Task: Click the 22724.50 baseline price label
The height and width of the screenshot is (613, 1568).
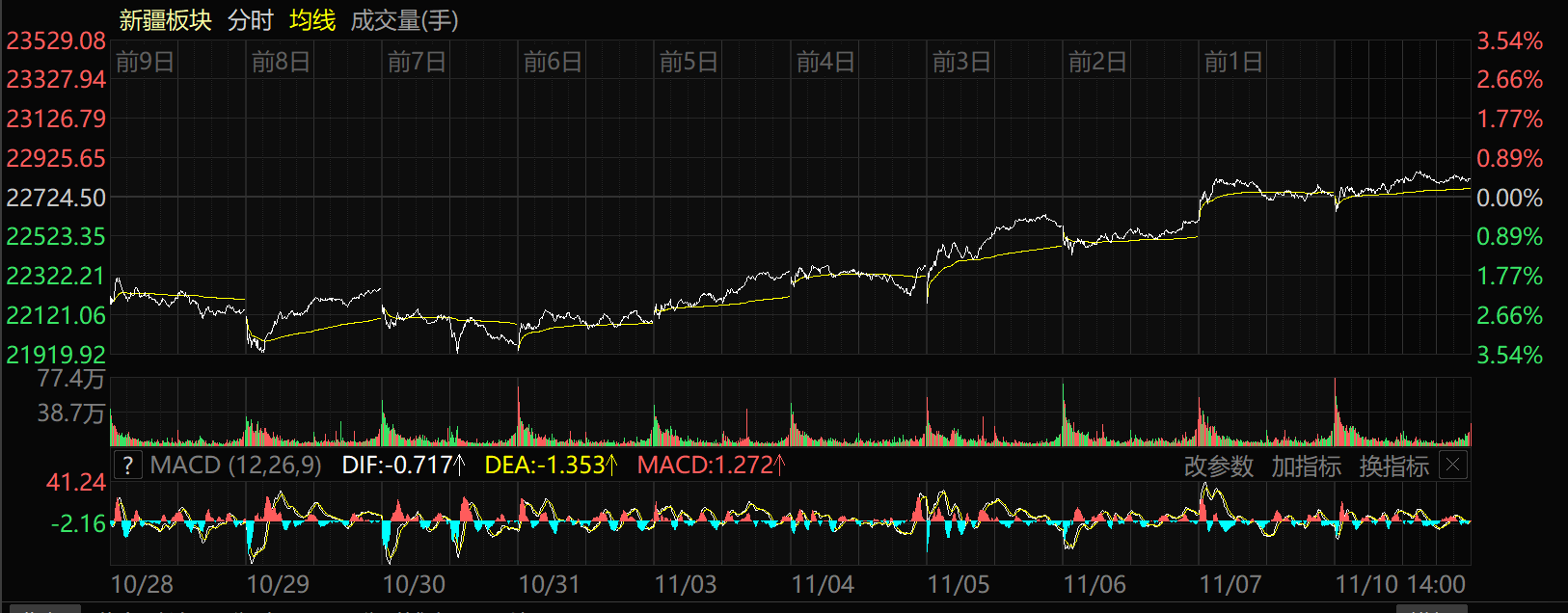Action: tap(56, 198)
